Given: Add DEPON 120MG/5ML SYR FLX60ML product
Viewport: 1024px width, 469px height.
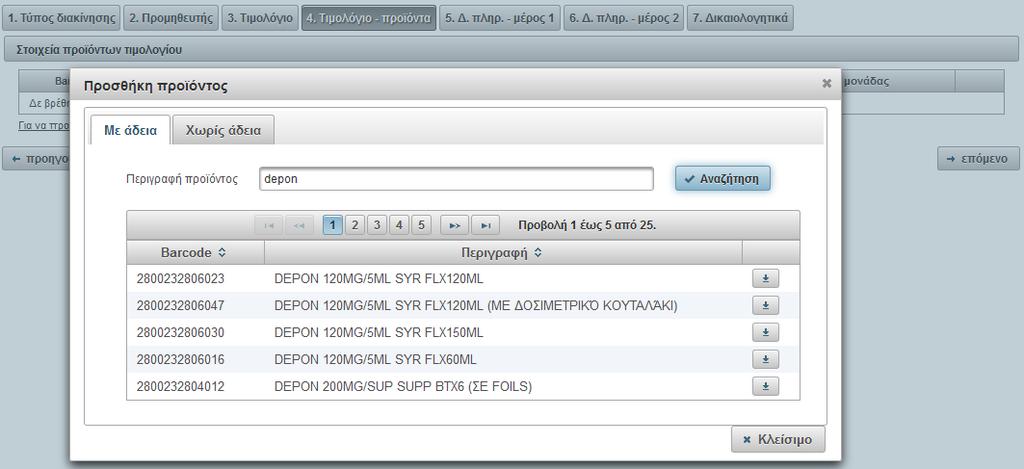Looking at the screenshot, I should click(765, 359).
